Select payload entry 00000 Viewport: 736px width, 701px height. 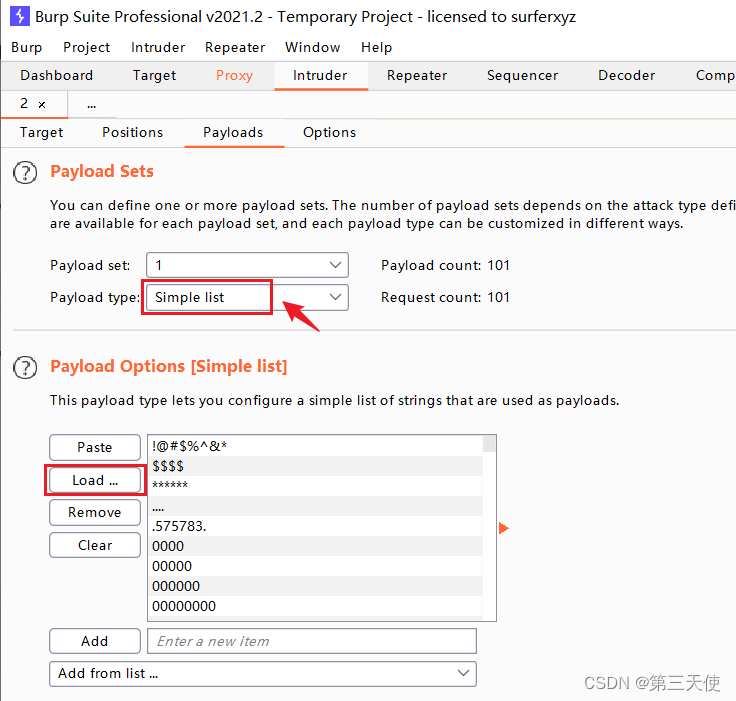click(315, 566)
